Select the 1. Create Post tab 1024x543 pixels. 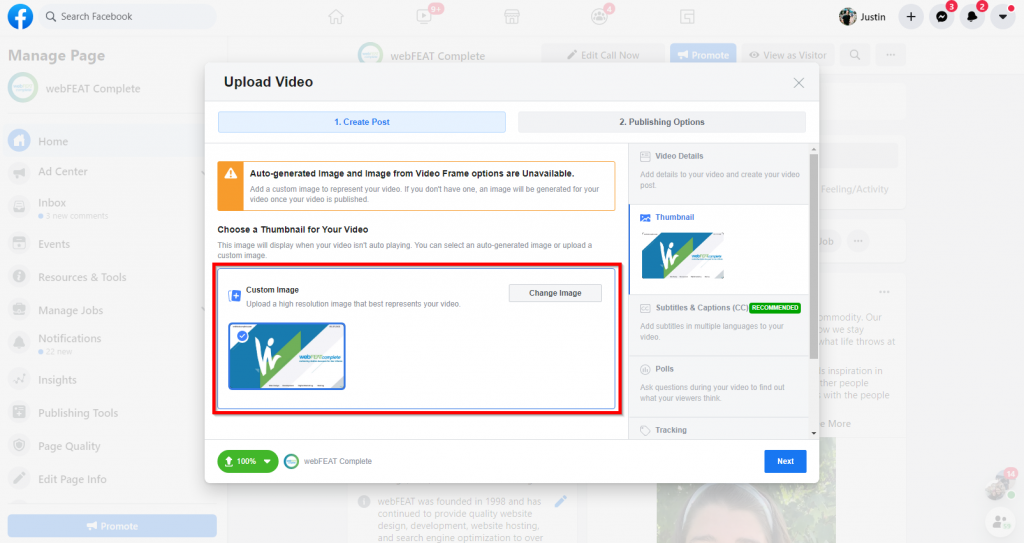(x=362, y=122)
